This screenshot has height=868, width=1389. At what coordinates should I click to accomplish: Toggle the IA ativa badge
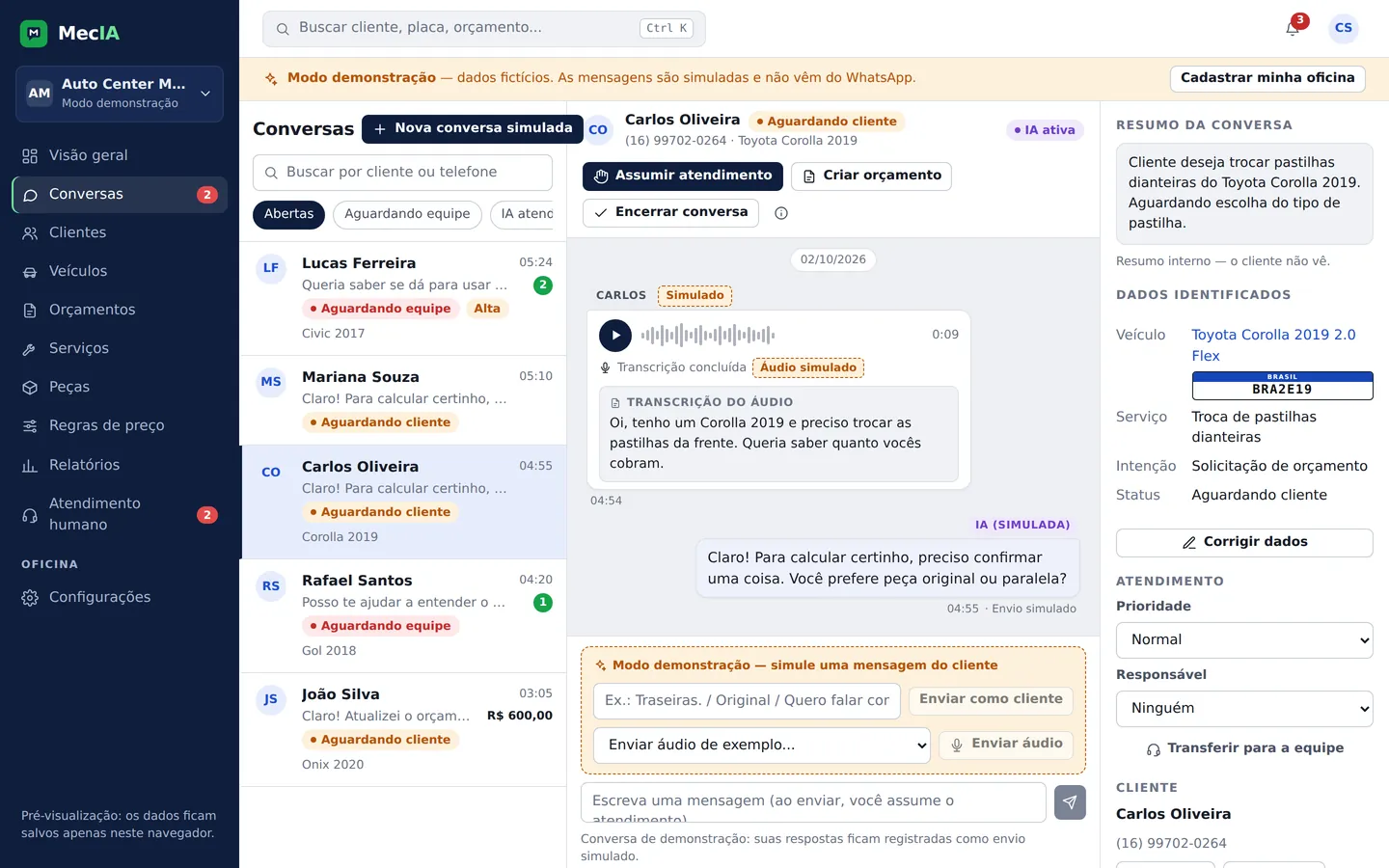click(1045, 130)
